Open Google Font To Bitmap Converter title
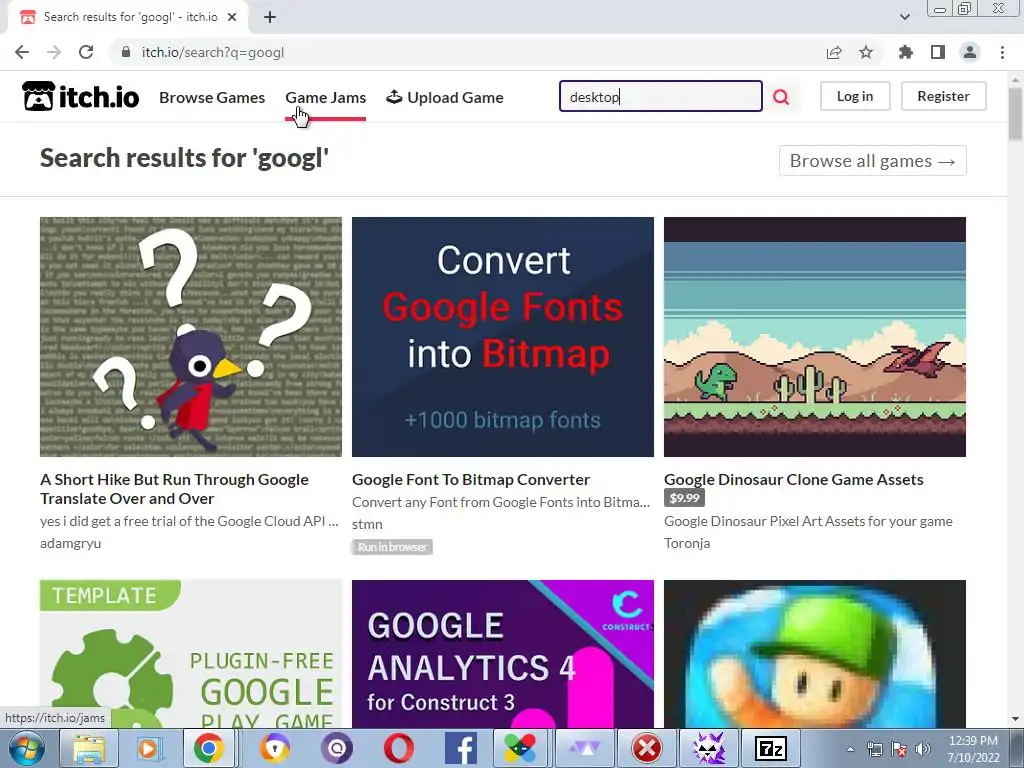The width and height of the screenshot is (1024, 768). point(471,479)
